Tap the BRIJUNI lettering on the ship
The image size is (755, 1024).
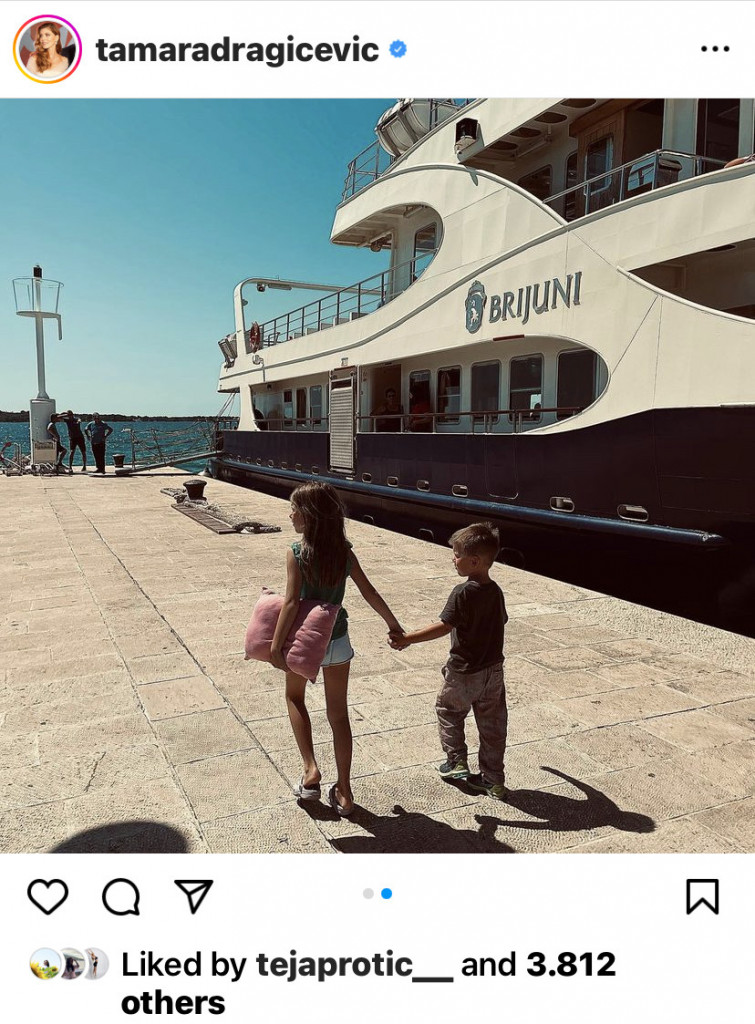tap(523, 302)
